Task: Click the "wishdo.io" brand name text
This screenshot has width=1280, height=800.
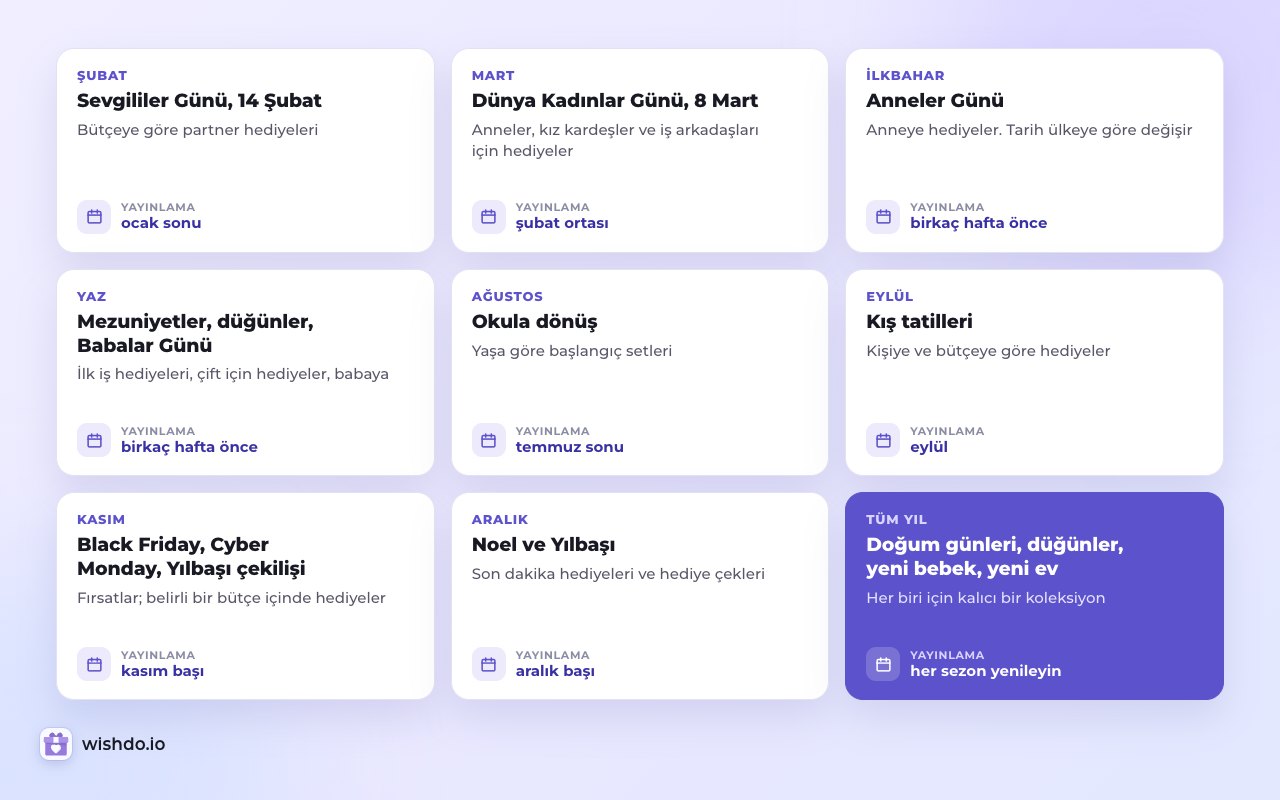Action: (124, 744)
